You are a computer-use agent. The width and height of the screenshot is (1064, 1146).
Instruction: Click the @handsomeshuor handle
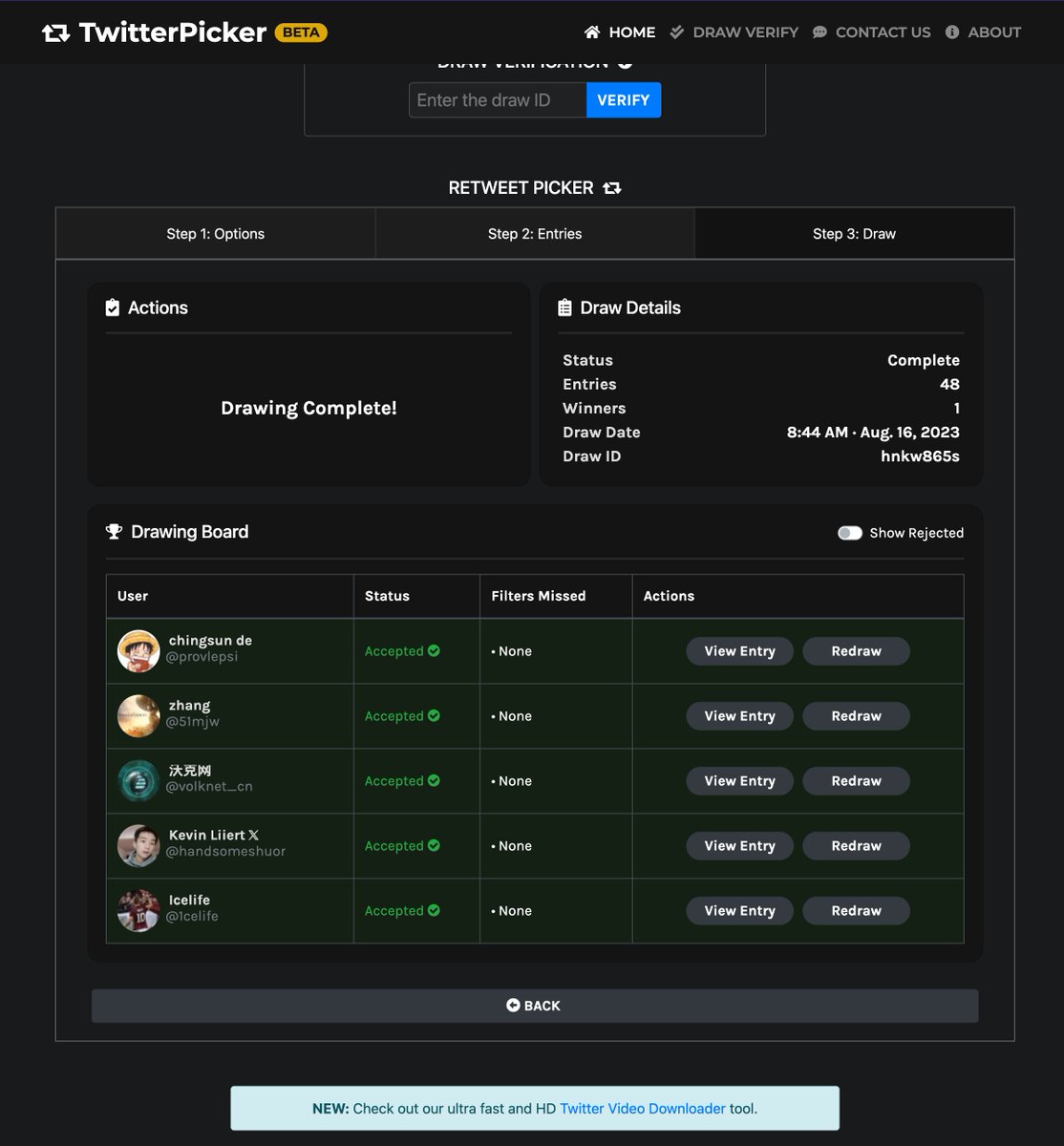click(x=226, y=852)
